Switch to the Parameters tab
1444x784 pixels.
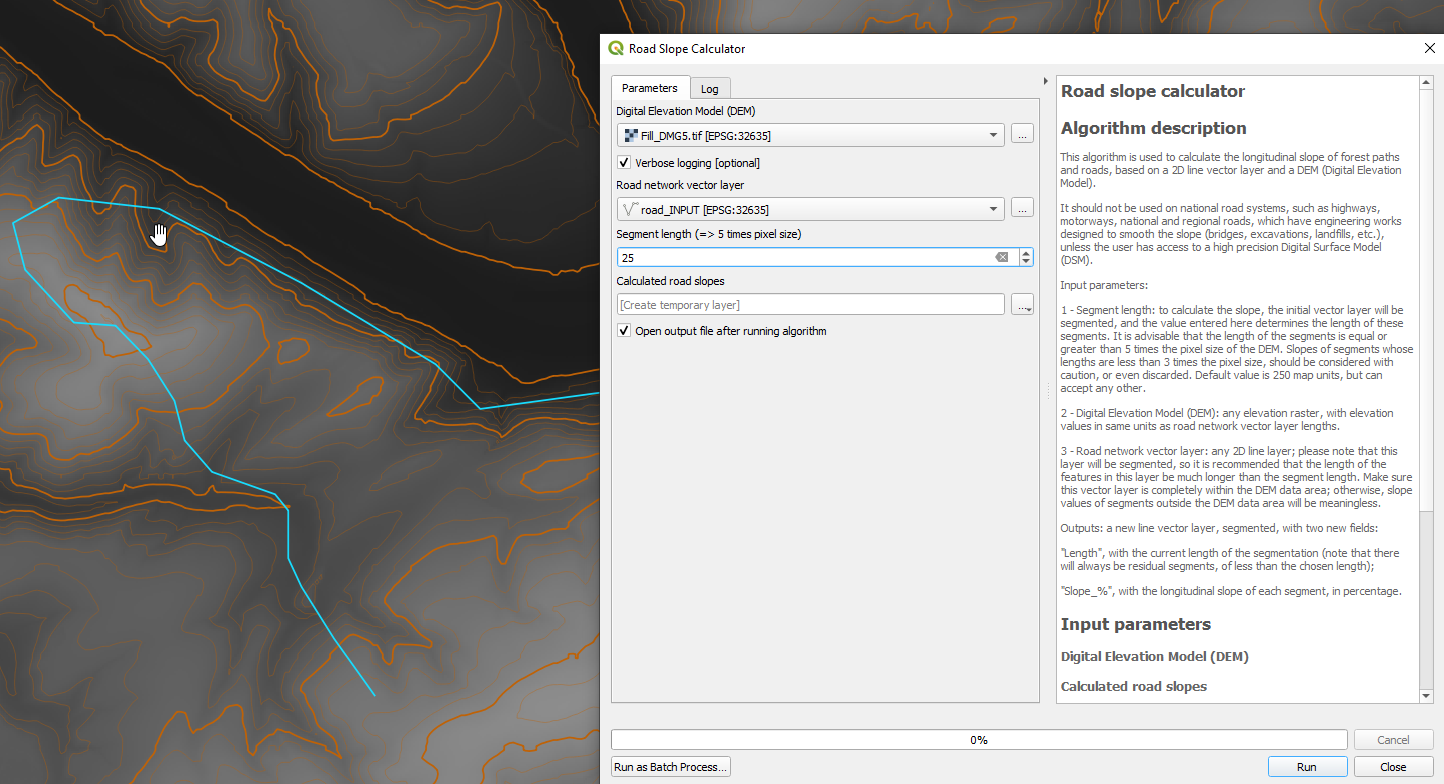650,88
